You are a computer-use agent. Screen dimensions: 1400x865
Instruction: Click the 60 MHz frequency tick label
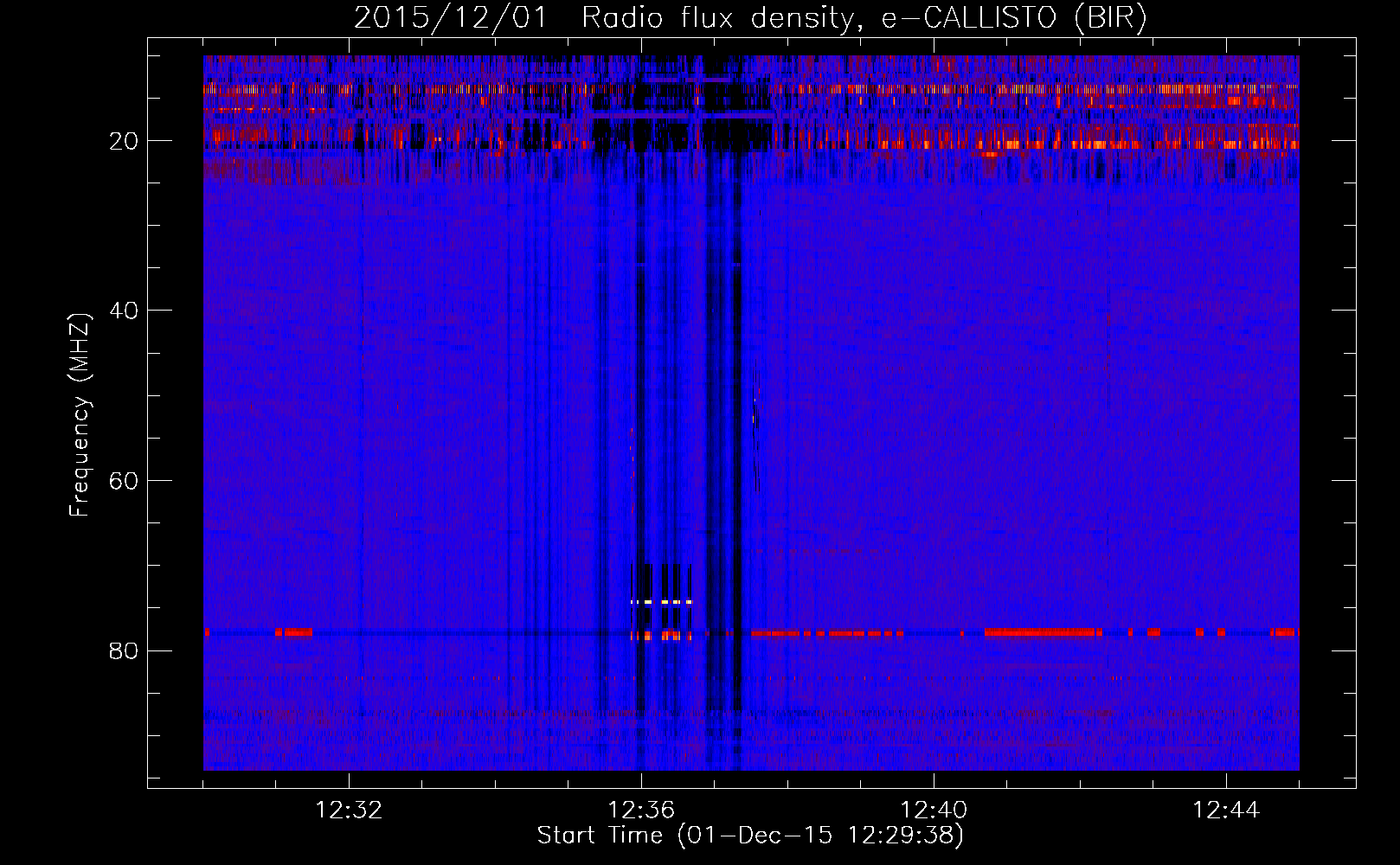(125, 481)
